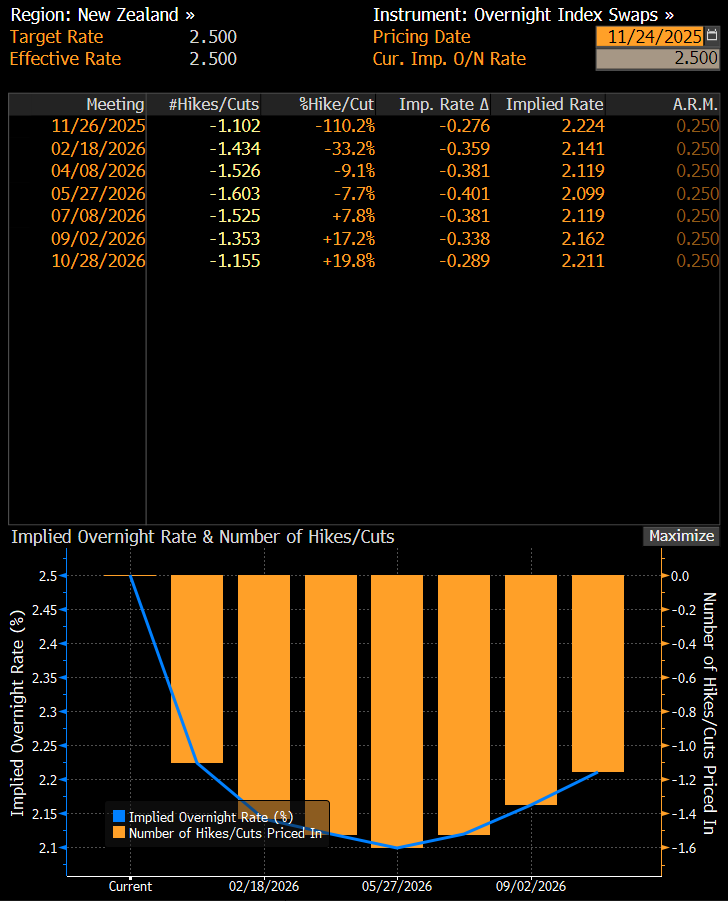Image resolution: width=728 pixels, height=901 pixels.
Task: Expand the Instrument: Overnight Index Swaps selector
Action: (523, 15)
